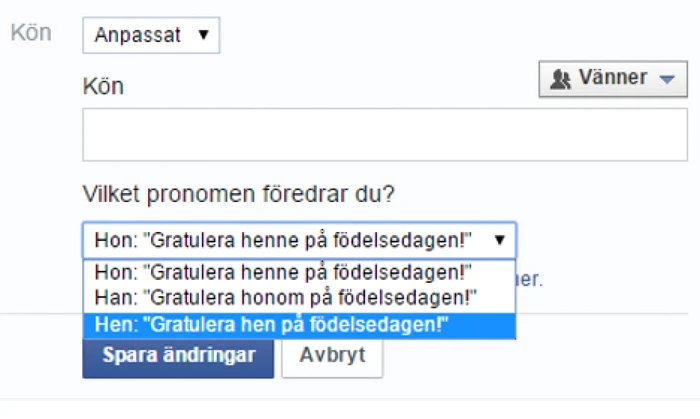Viewport: 700px width, 419px height.
Task: Click the arrow icon on the pronoun selector
Action: click(x=500, y=240)
